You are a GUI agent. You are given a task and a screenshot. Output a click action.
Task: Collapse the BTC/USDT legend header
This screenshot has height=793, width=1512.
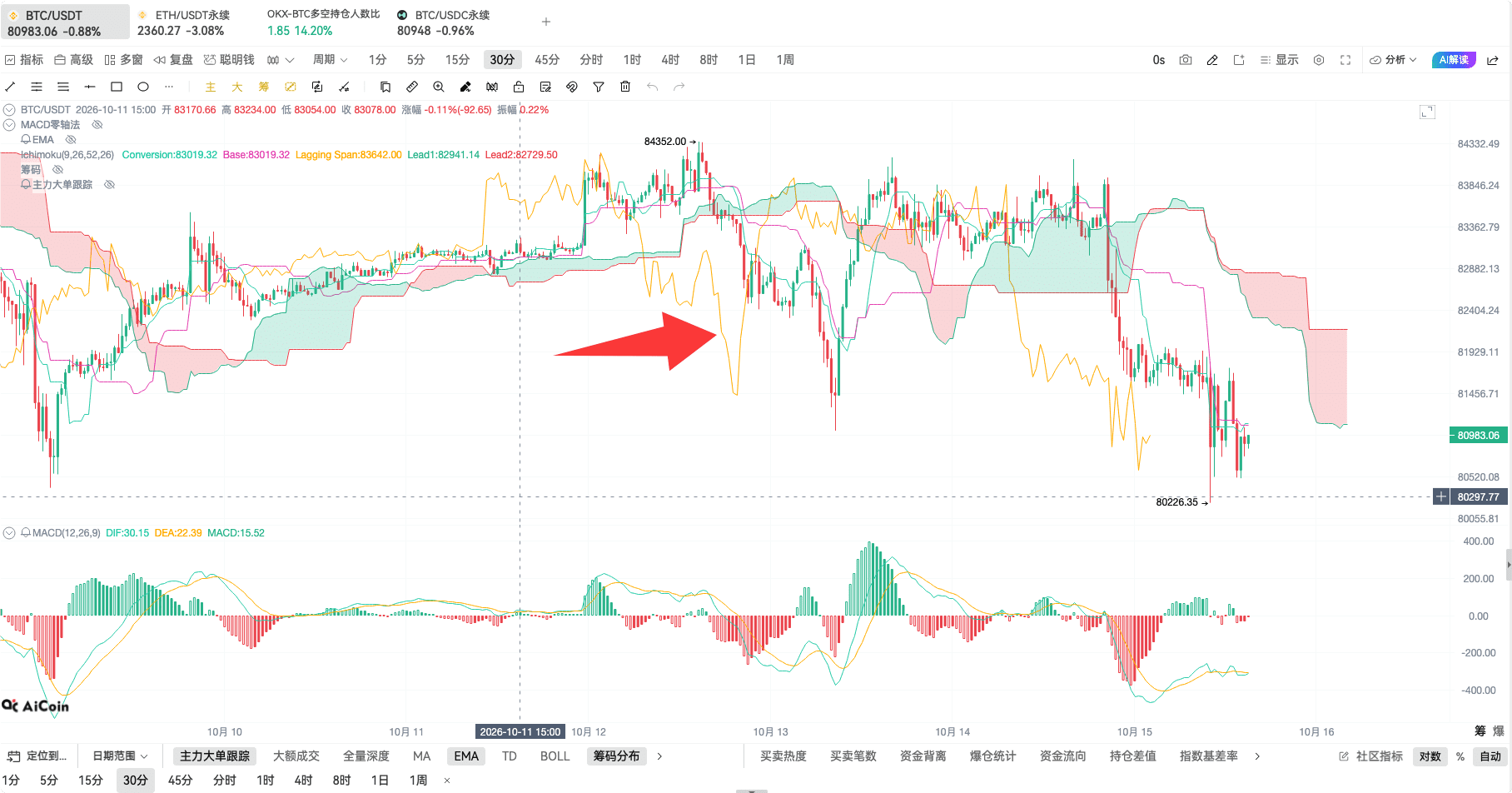9,110
